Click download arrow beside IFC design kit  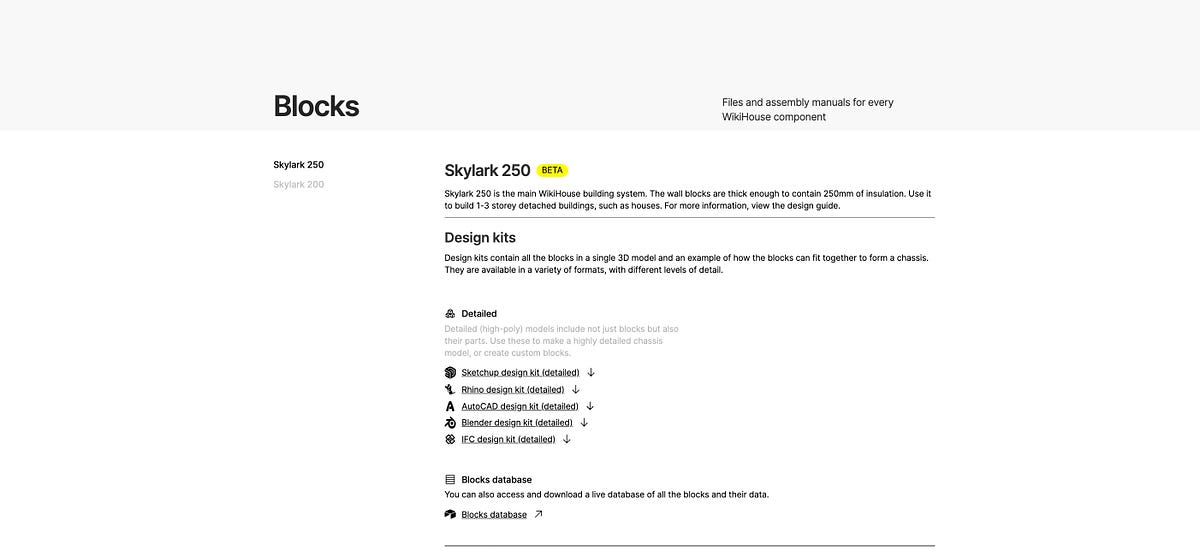pyautogui.click(x=567, y=439)
